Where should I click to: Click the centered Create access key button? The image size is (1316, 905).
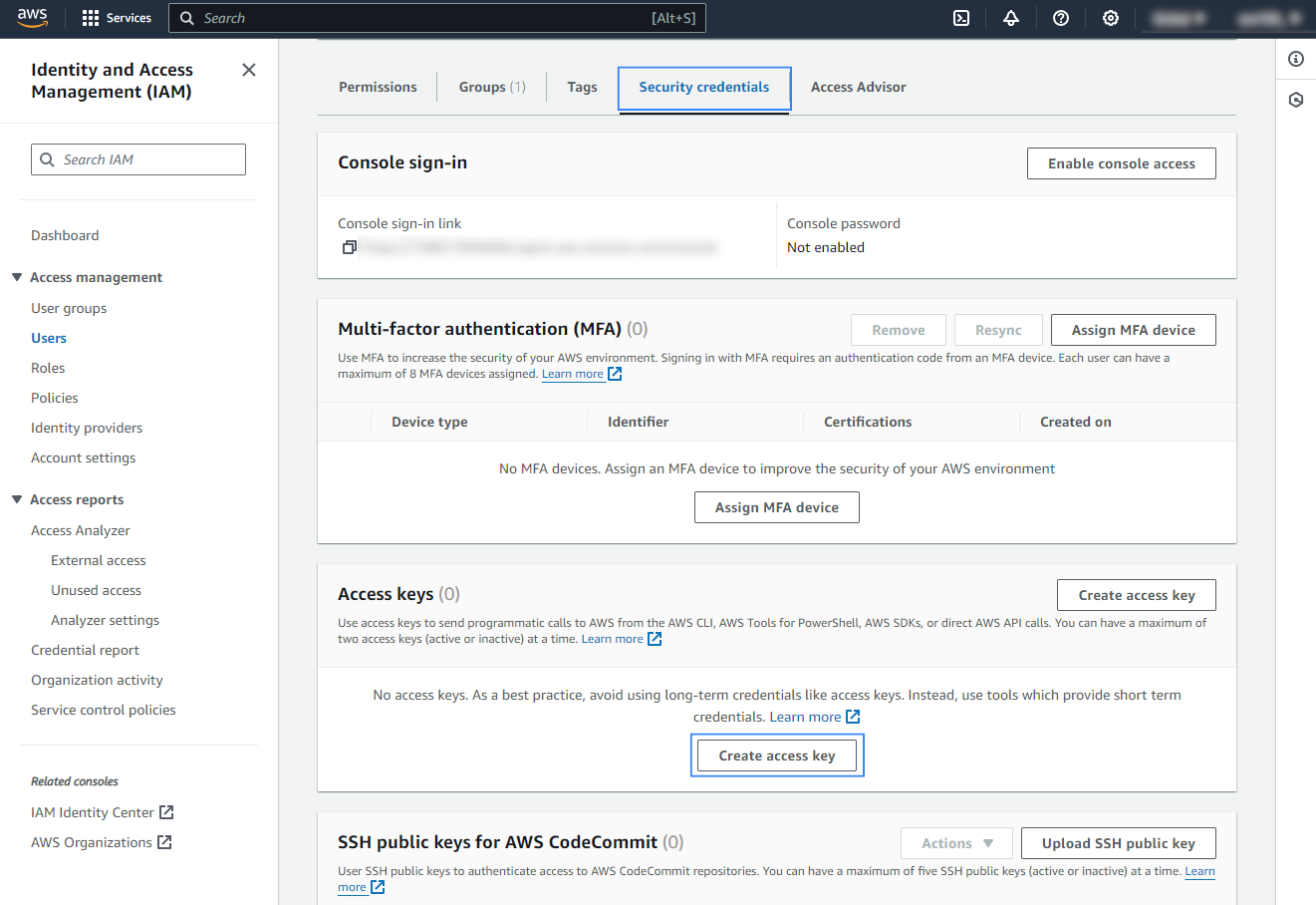pos(777,755)
